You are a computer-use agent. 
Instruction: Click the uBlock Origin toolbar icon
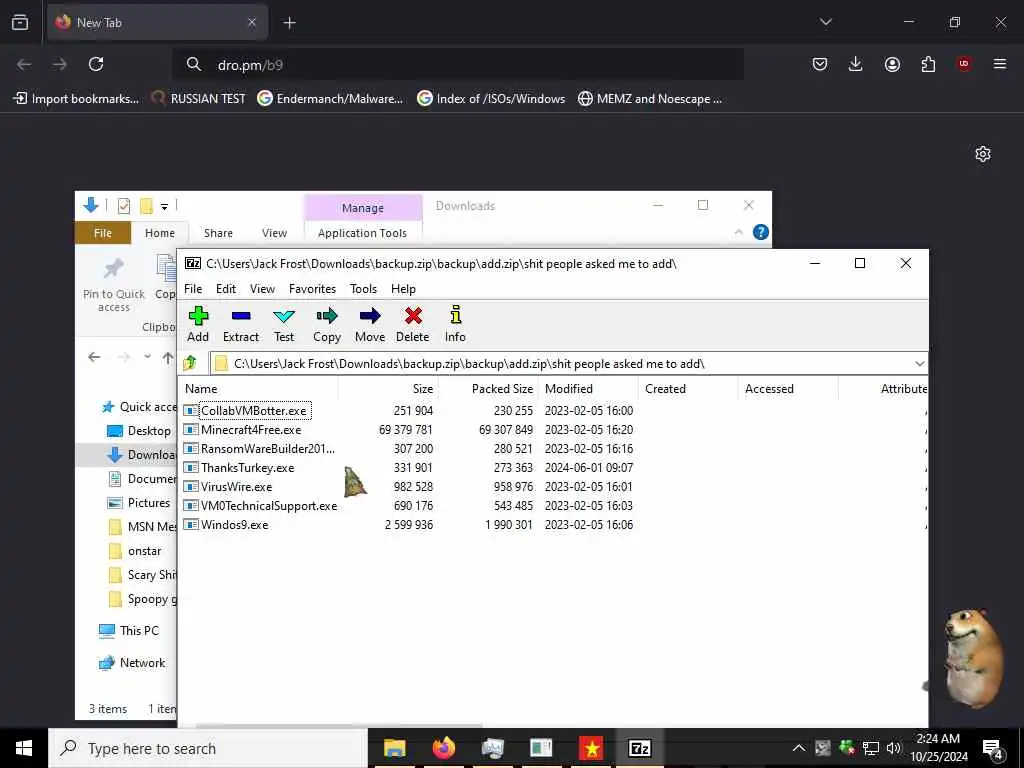coord(964,64)
